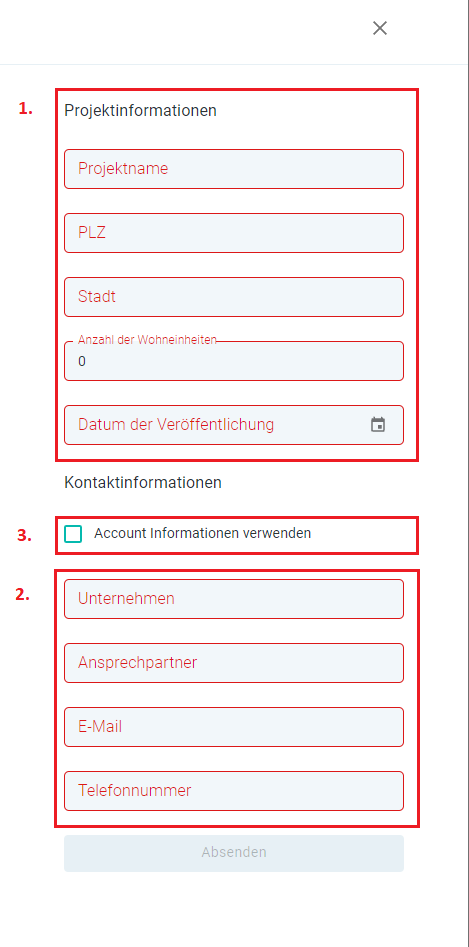Select the Anzahl der Wohneinheiten number field

click(234, 361)
